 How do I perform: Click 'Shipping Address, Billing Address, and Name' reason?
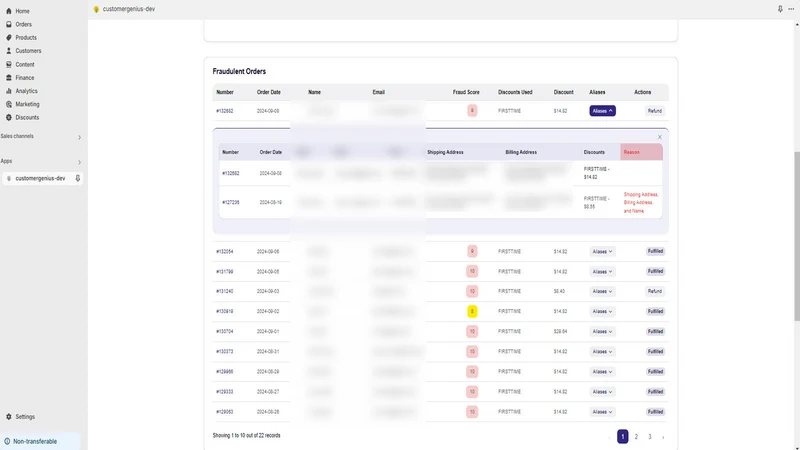pos(641,203)
